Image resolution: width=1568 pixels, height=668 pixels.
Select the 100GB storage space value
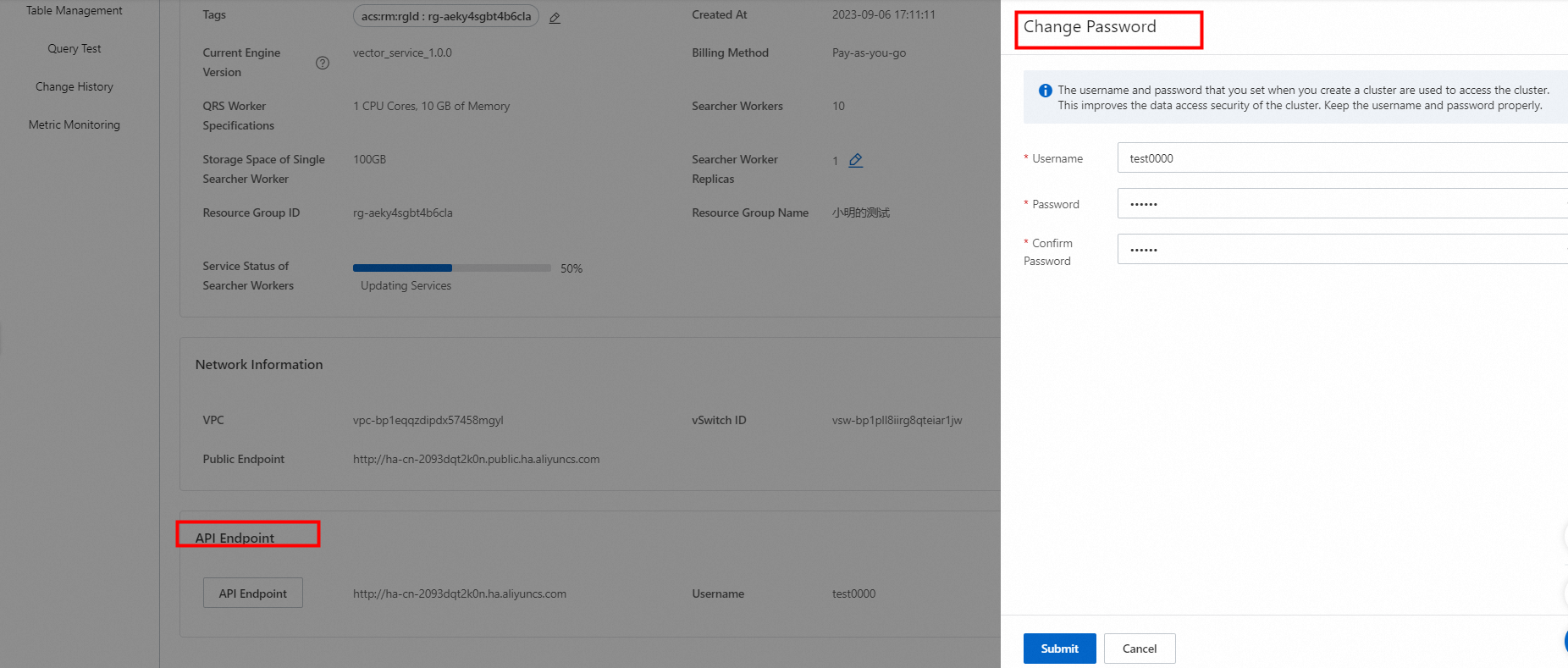[370, 160]
